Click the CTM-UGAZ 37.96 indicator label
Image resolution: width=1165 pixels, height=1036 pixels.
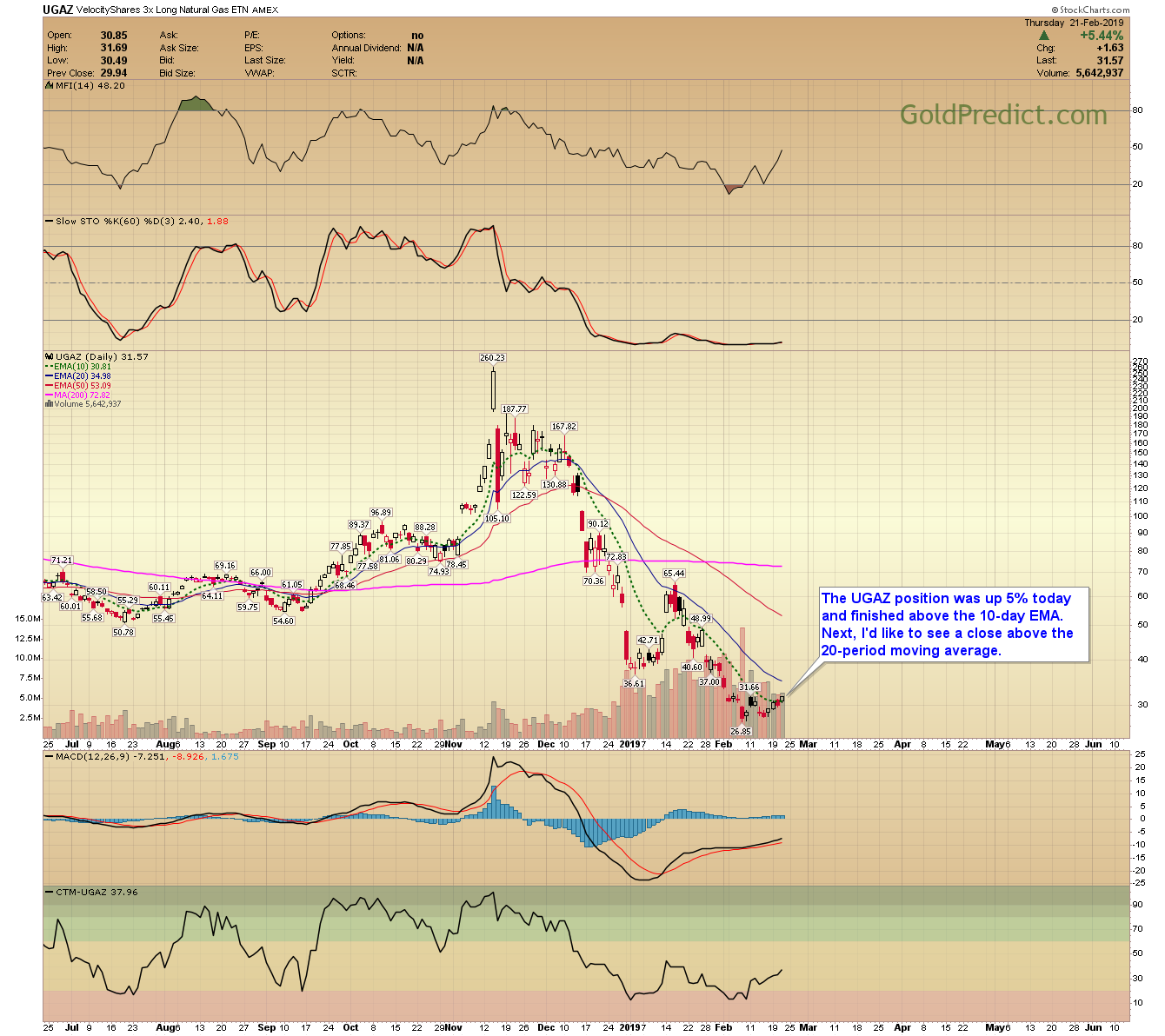(97, 892)
